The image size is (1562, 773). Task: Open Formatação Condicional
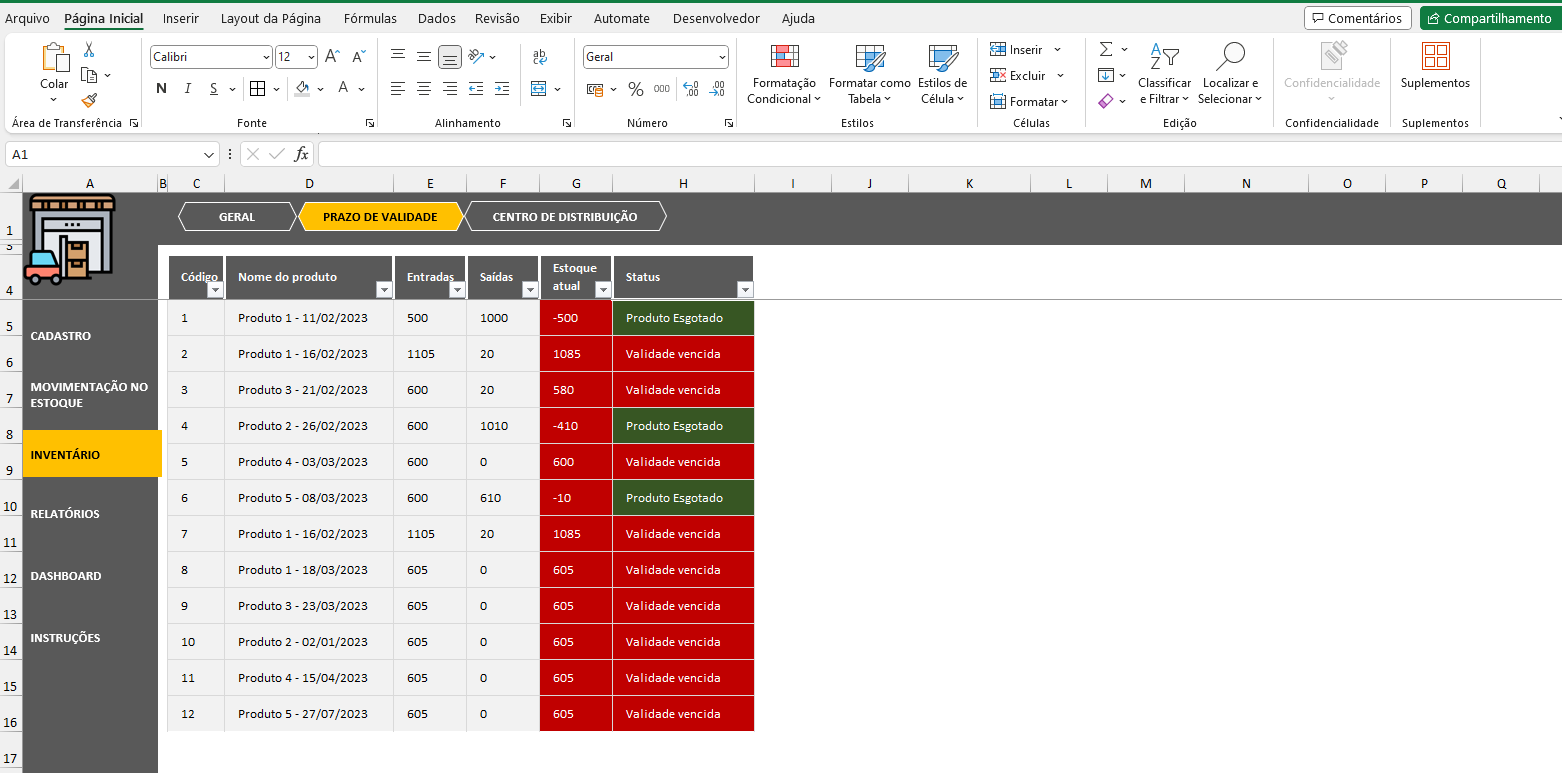coord(784,75)
